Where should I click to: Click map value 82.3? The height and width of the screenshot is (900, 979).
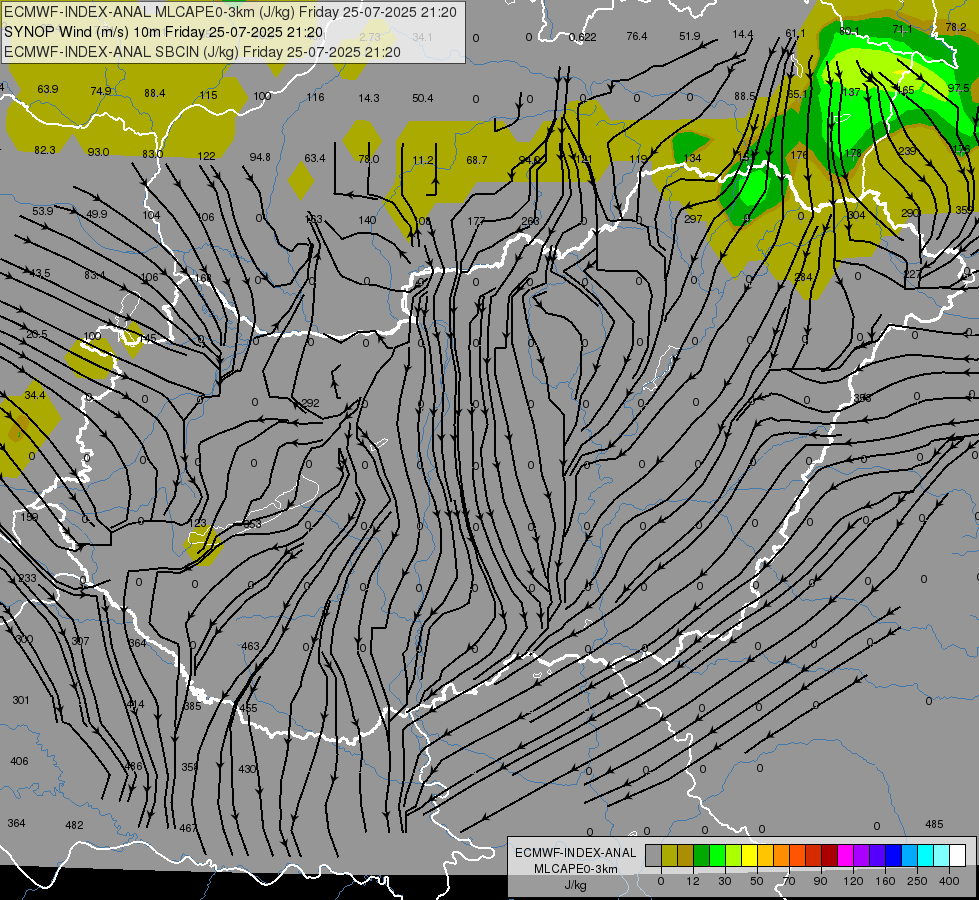click(44, 150)
